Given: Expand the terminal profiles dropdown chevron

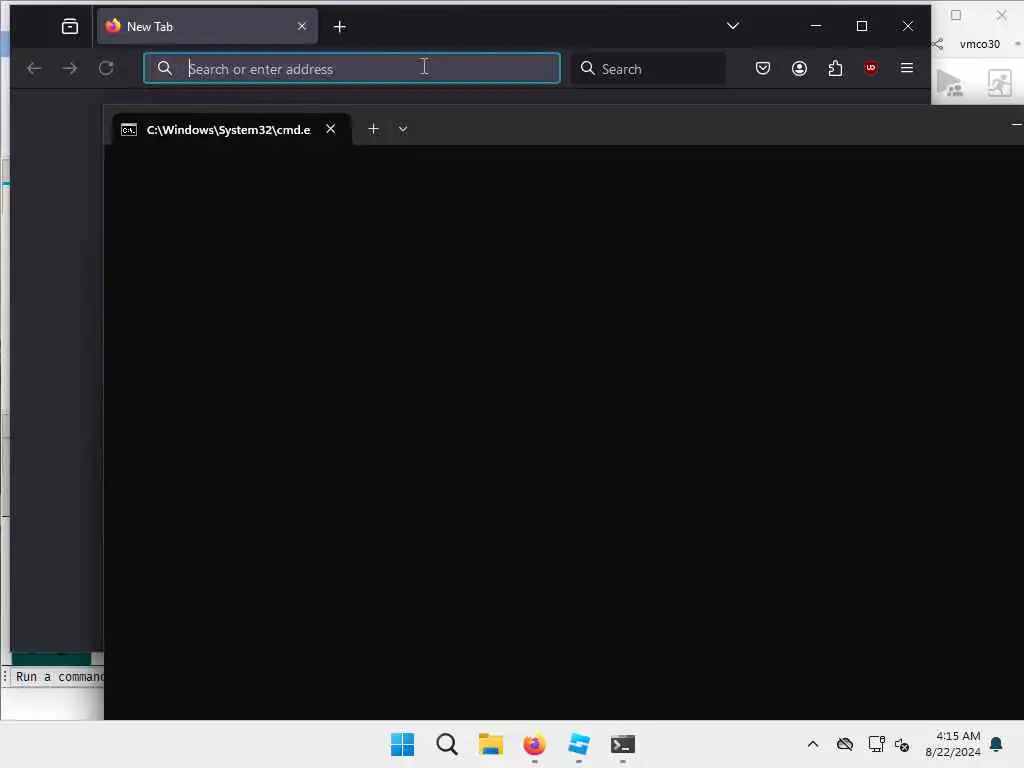Looking at the screenshot, I should [403, 129].
